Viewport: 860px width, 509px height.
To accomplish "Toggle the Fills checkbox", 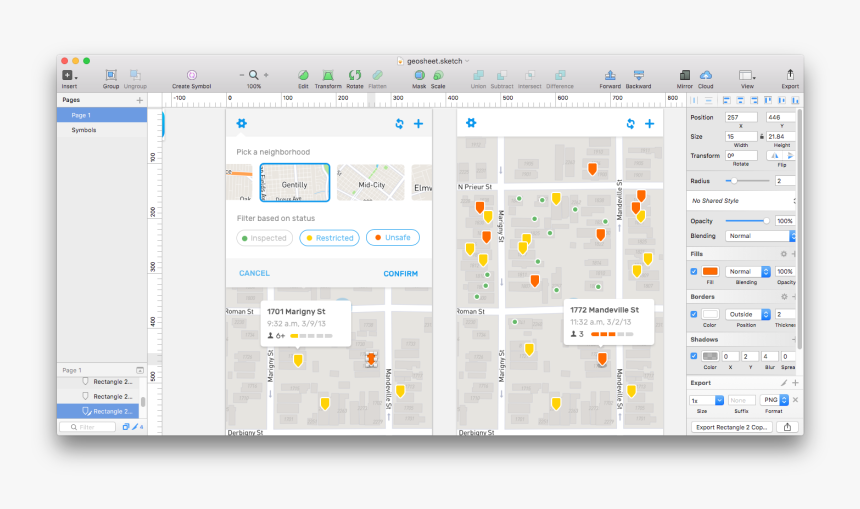I will (x=695, y=271).
